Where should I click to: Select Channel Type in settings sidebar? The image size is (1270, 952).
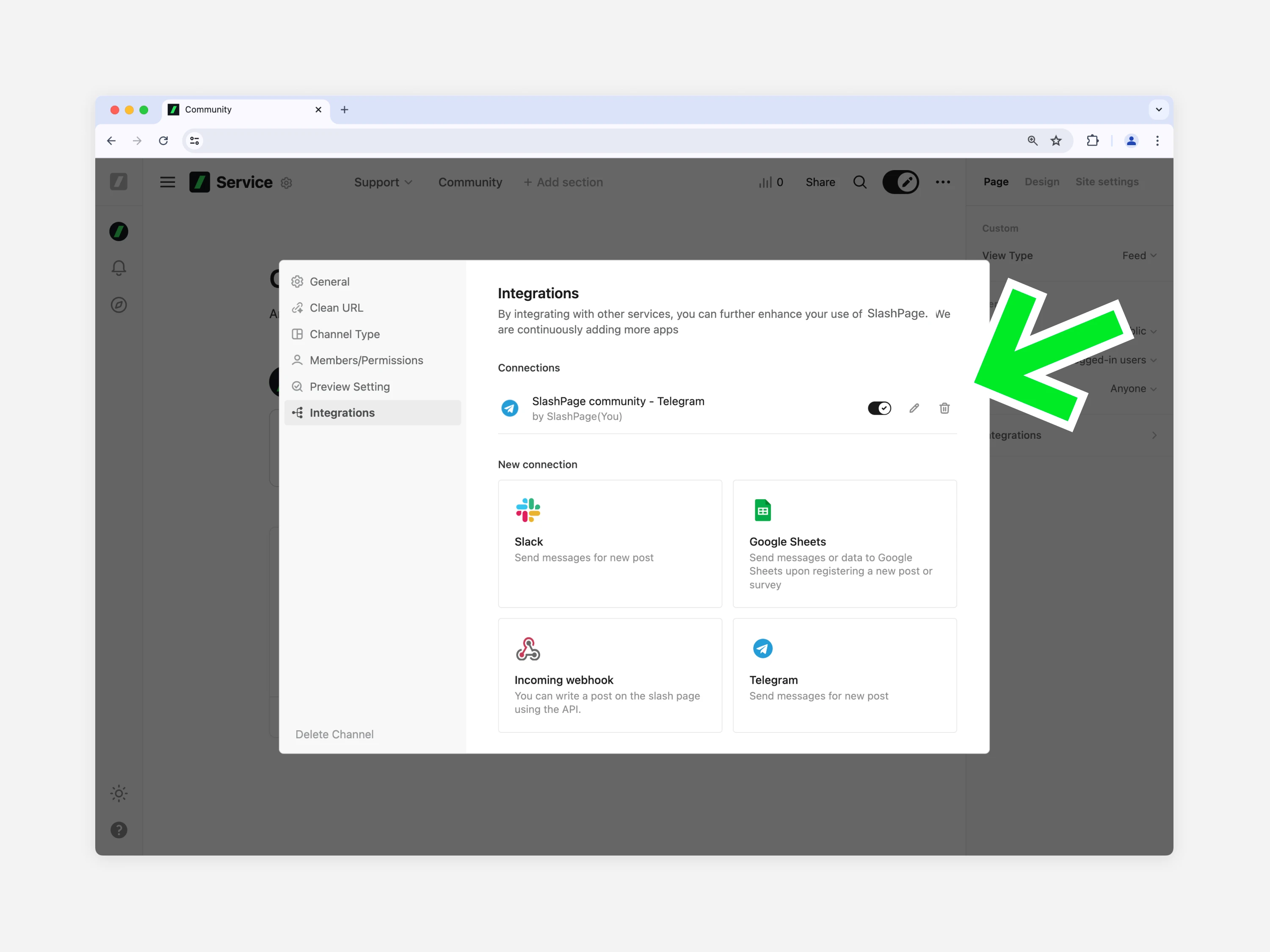click(x=372, y=334)
